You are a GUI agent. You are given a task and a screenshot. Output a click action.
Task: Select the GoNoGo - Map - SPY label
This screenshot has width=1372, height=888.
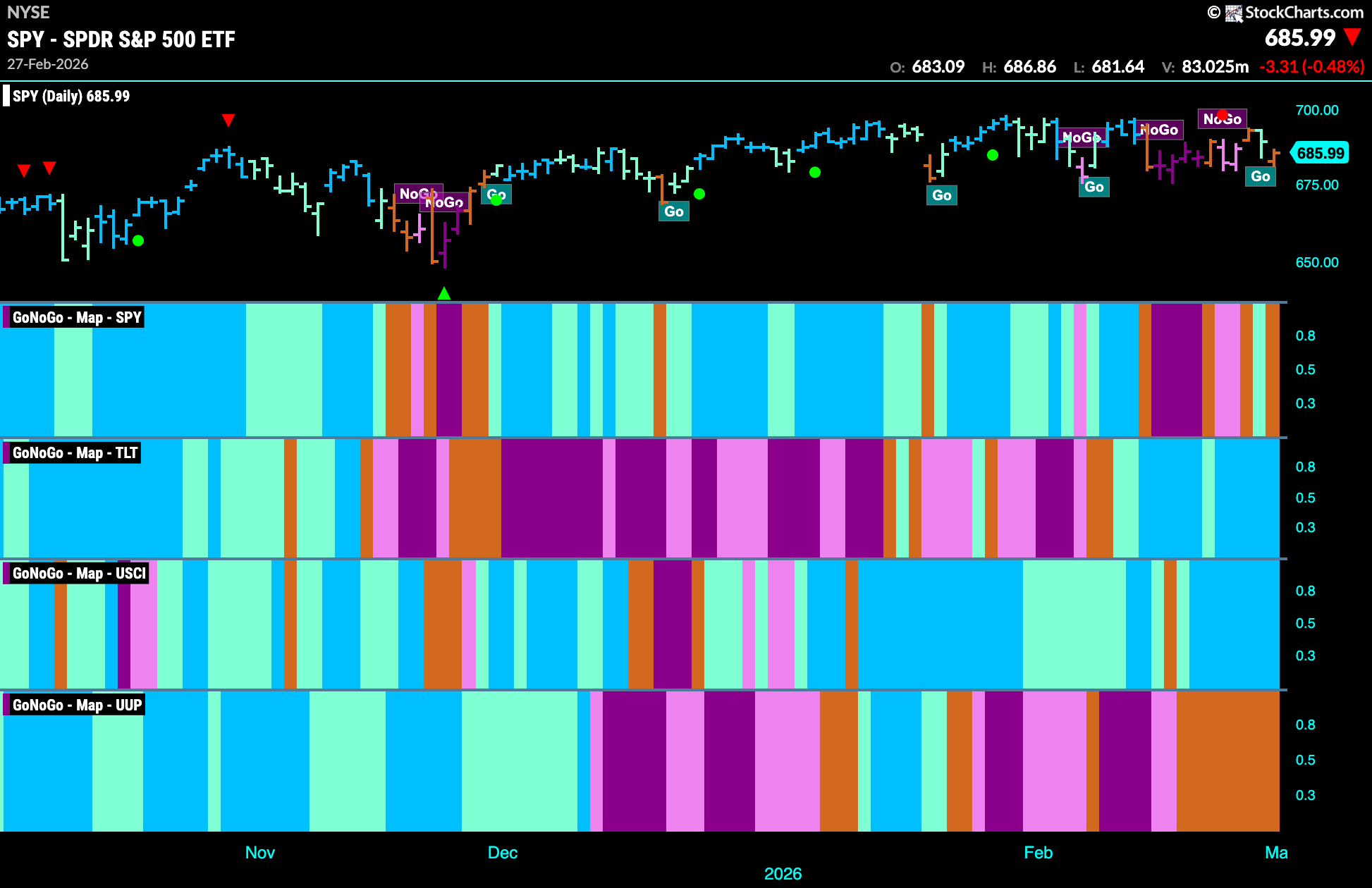[74, 317]
